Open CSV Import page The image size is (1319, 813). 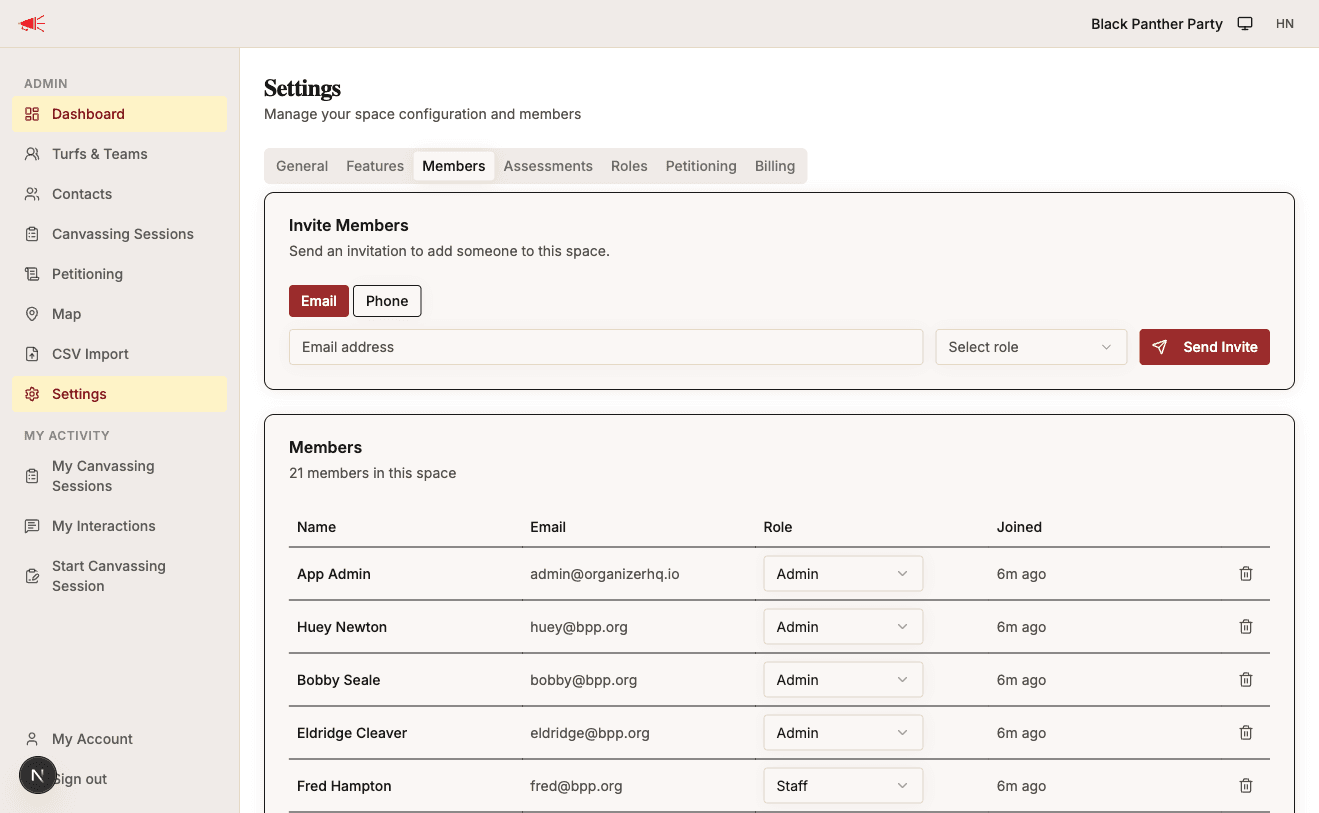(120, 354)
